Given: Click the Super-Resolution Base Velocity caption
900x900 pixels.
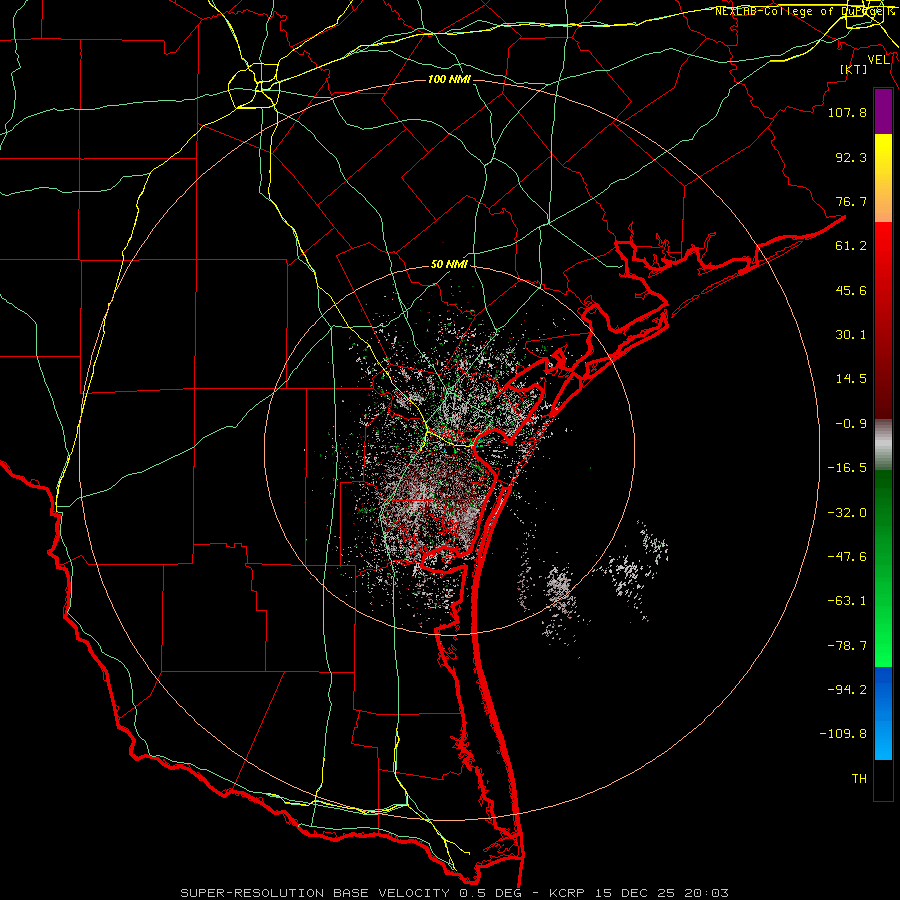Looking at the screenshot, I should point(455,893).
